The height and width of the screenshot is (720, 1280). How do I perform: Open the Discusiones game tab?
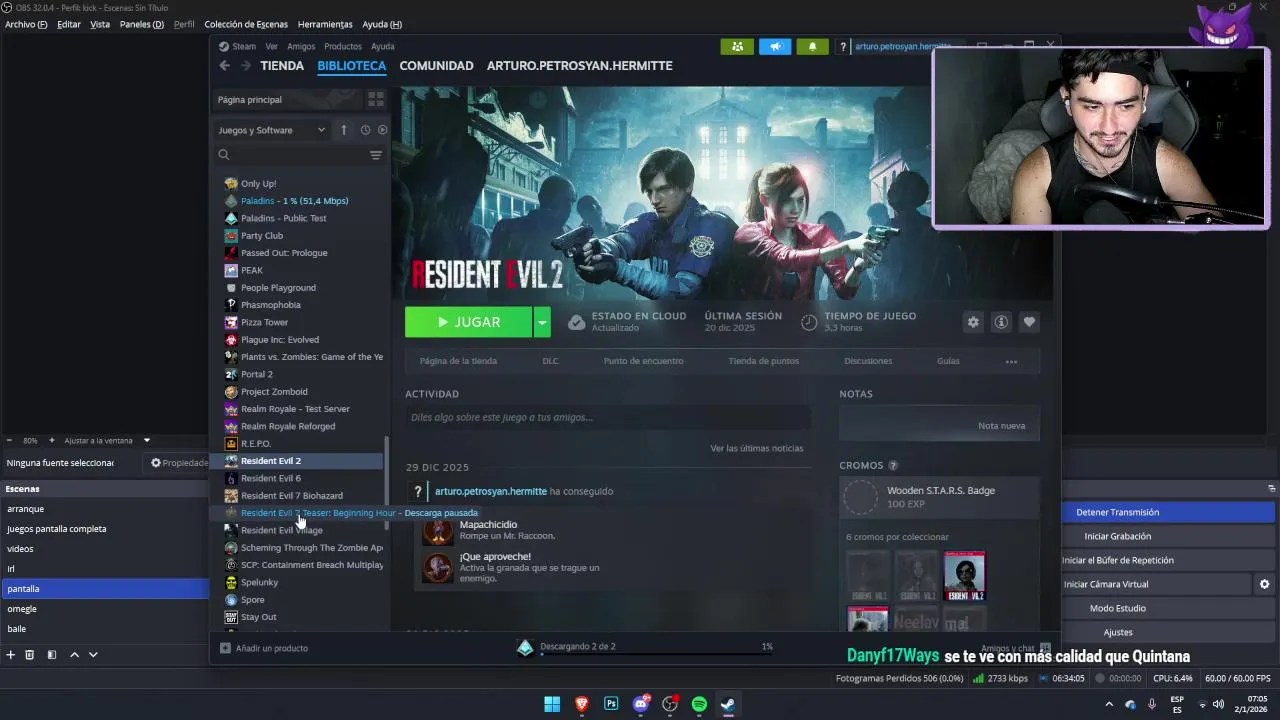pyautogui.click(x=868, y=361)
